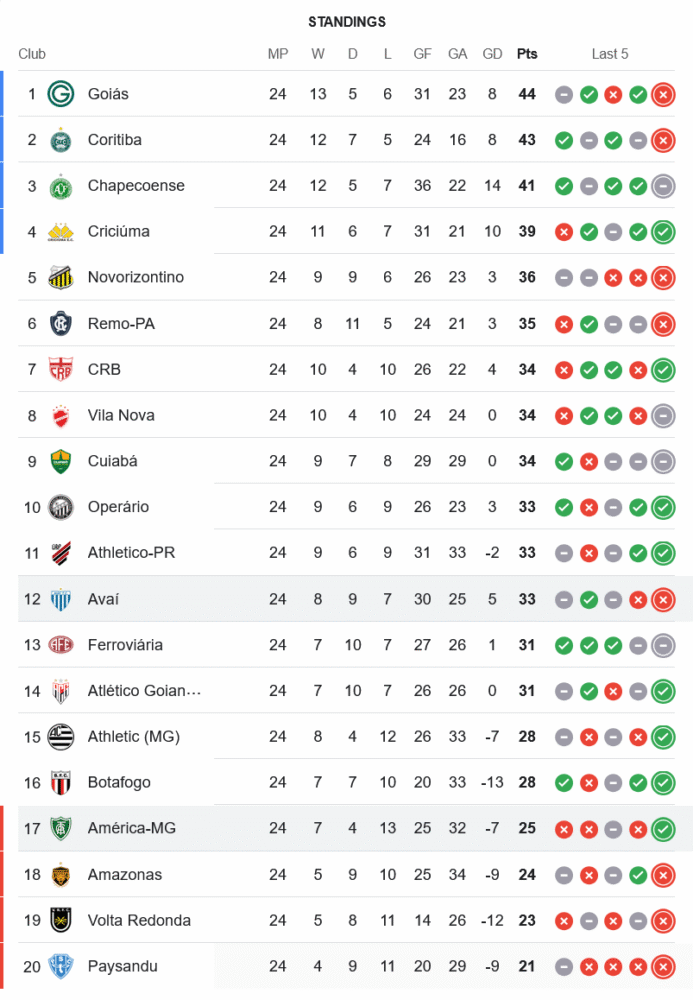693x1000 pixels.
Task: Click Criciúma's most recent win result icon
Action: 662,232
